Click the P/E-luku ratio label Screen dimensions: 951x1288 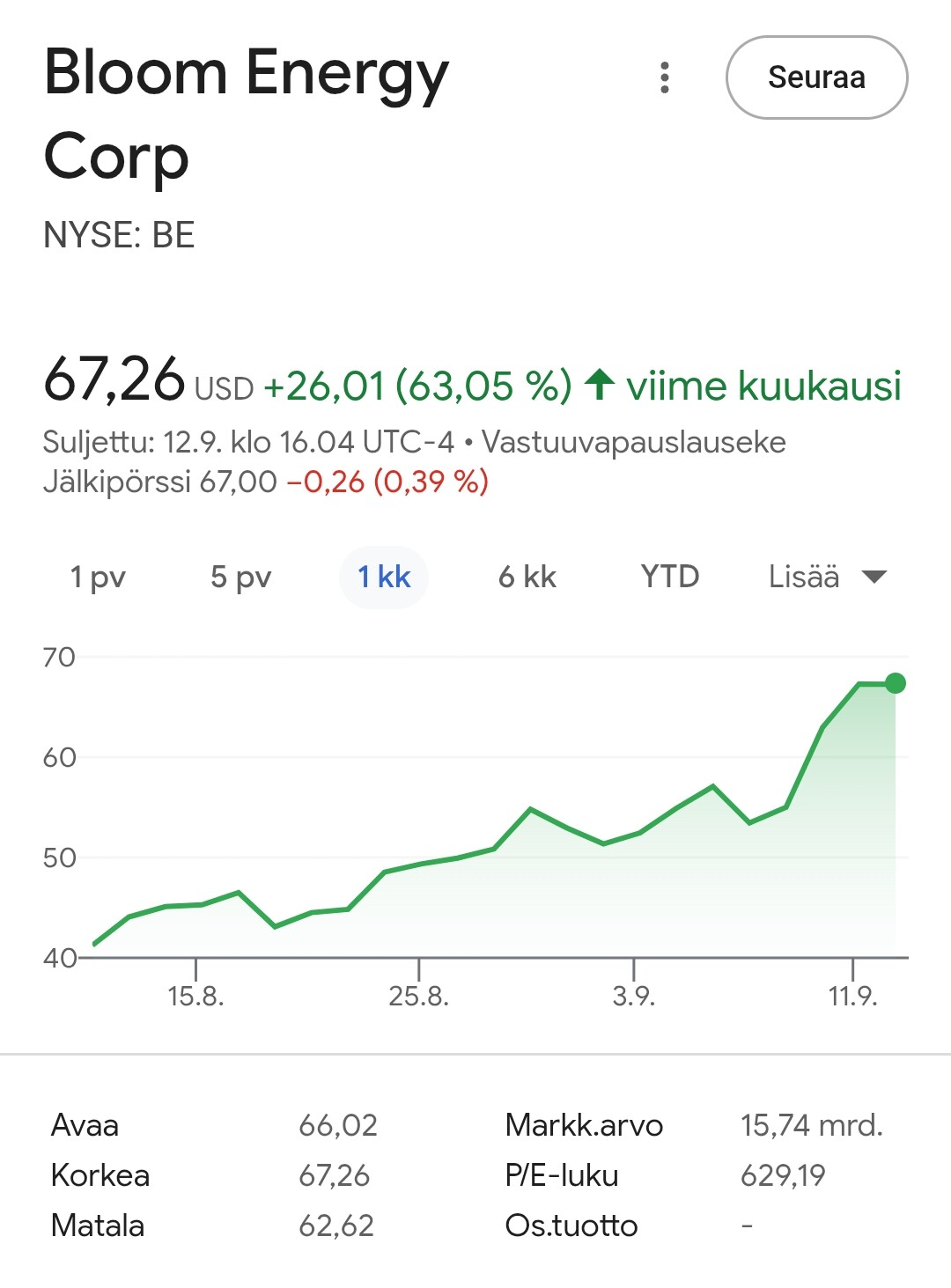click(562, 1175)
